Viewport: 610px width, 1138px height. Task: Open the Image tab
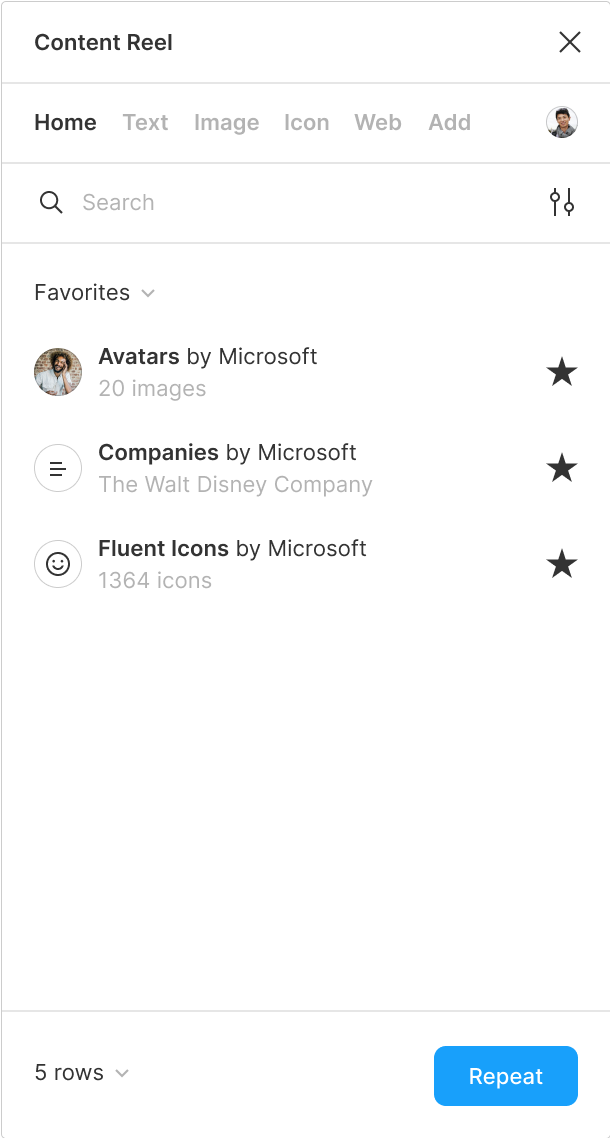(x=226, y=122)
